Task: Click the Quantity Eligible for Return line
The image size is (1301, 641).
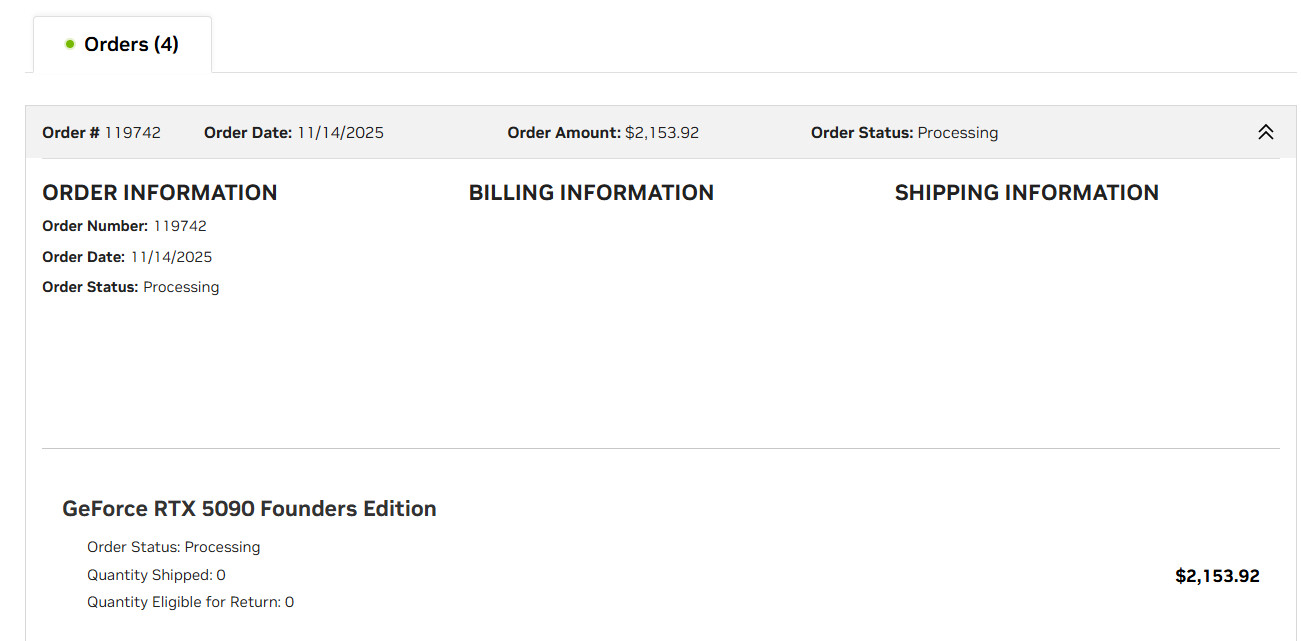Action: 190,602
